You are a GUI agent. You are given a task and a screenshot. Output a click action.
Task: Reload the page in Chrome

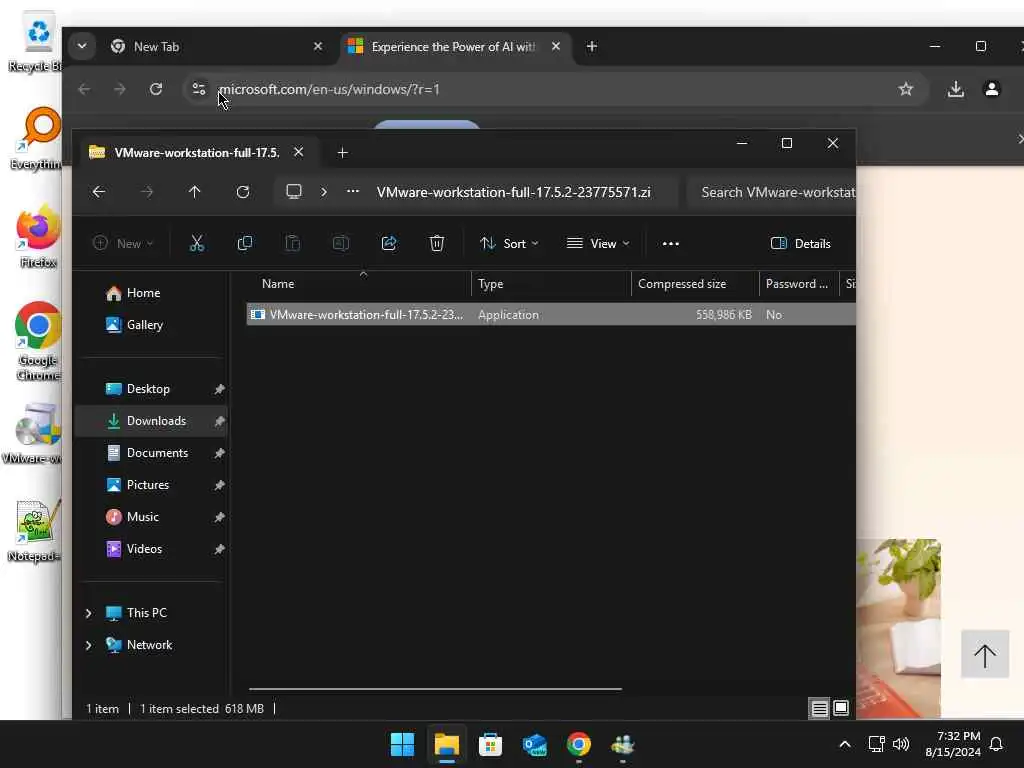[x=155, y=89]
